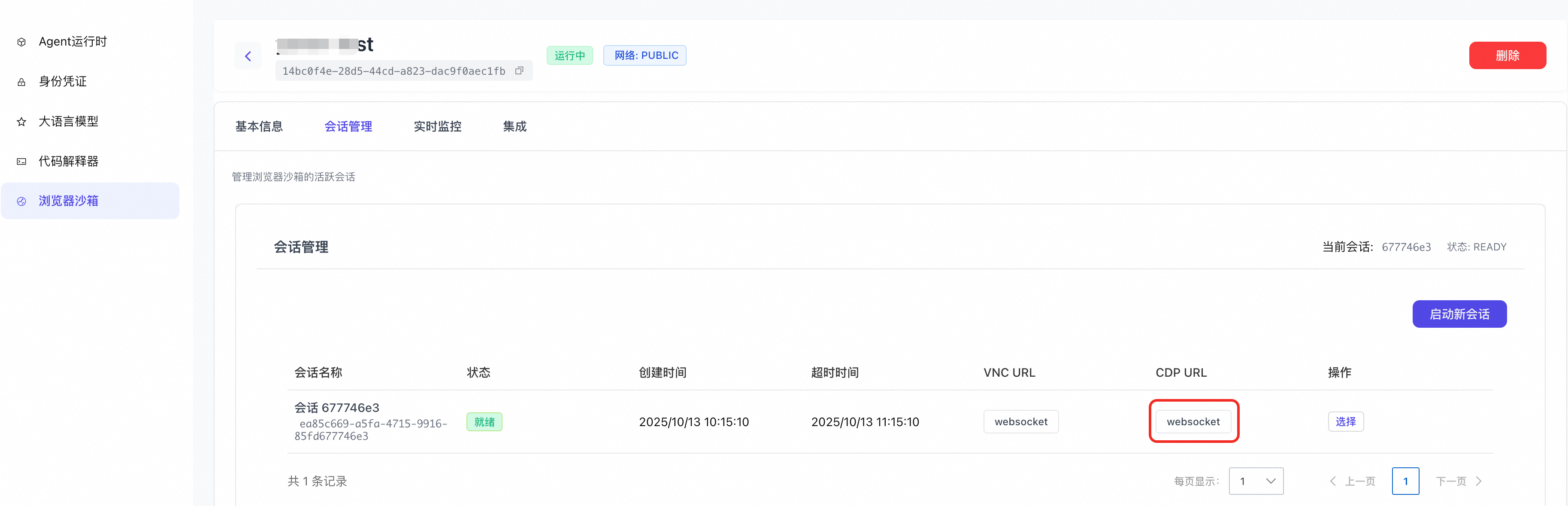Click the 身份凭证 lock icon
This screenshot has width=1568, height=506.
pyautogui.click(x=21, y=82)
